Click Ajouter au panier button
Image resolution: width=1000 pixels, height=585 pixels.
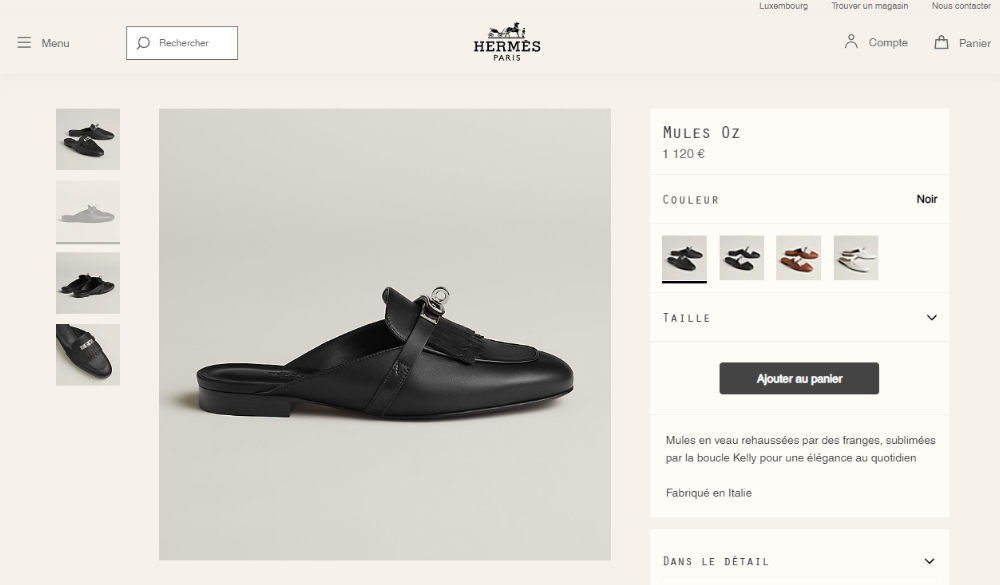[x=799, y=378]
